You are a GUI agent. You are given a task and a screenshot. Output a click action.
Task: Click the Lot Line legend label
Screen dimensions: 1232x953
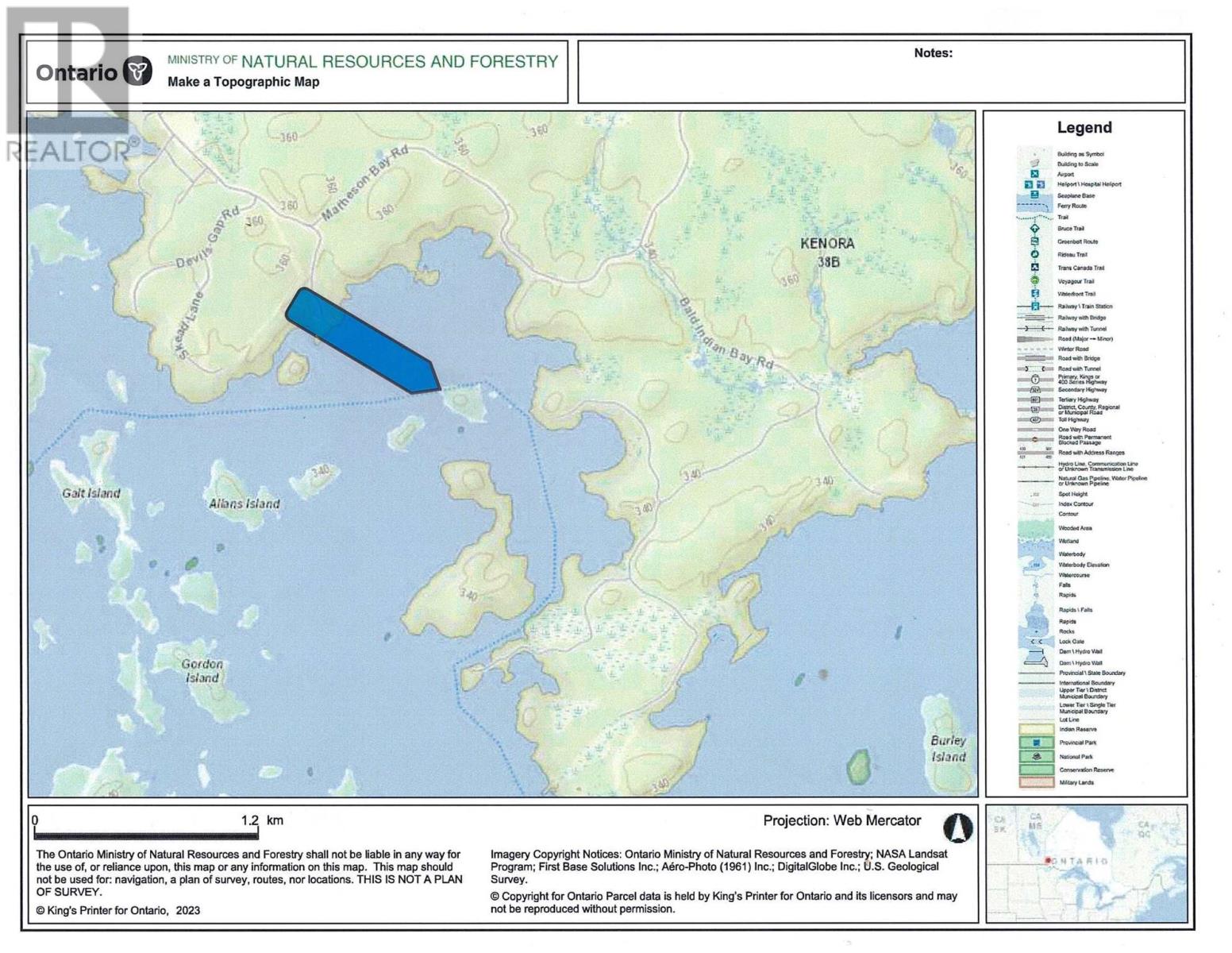(1068, 720)
